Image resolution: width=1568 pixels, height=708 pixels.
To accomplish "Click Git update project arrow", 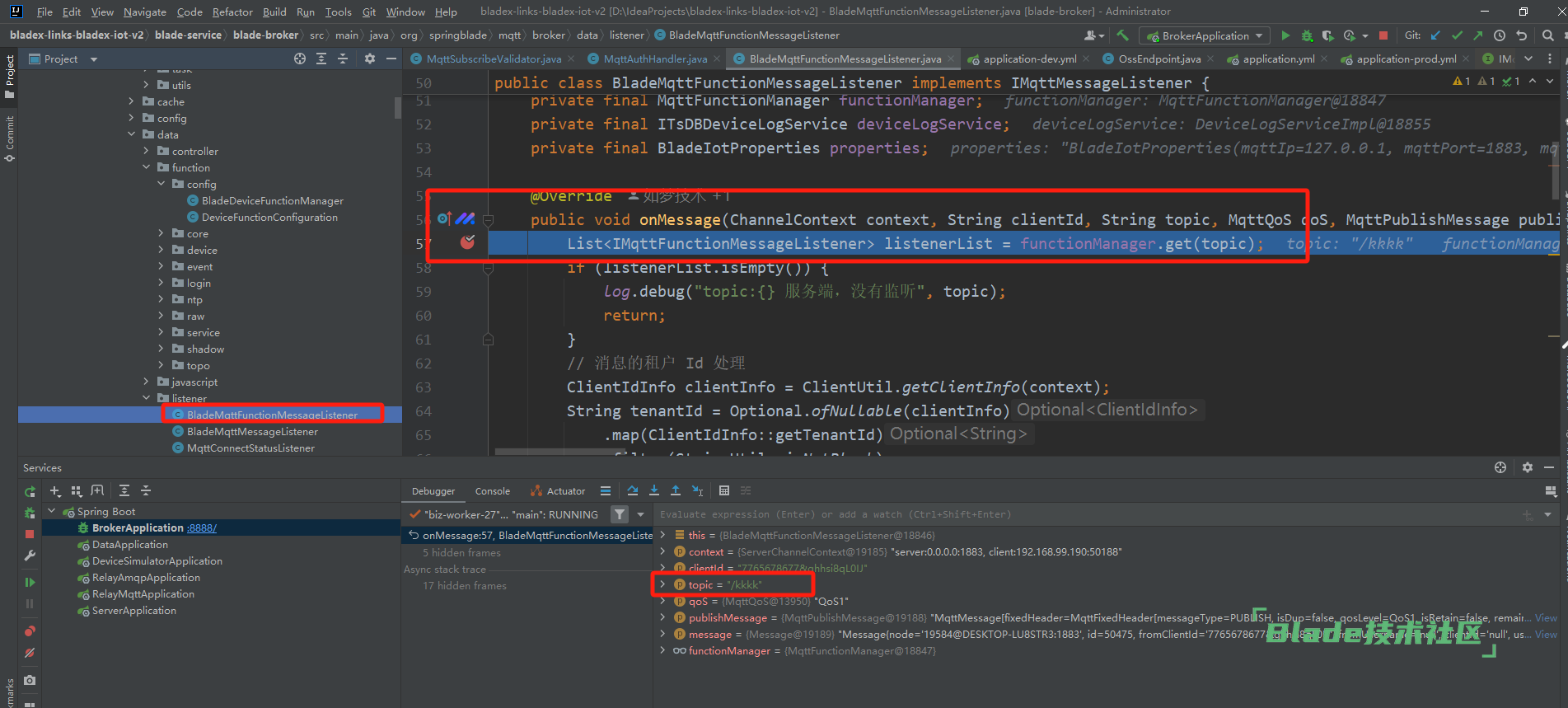I will 1435,35.
